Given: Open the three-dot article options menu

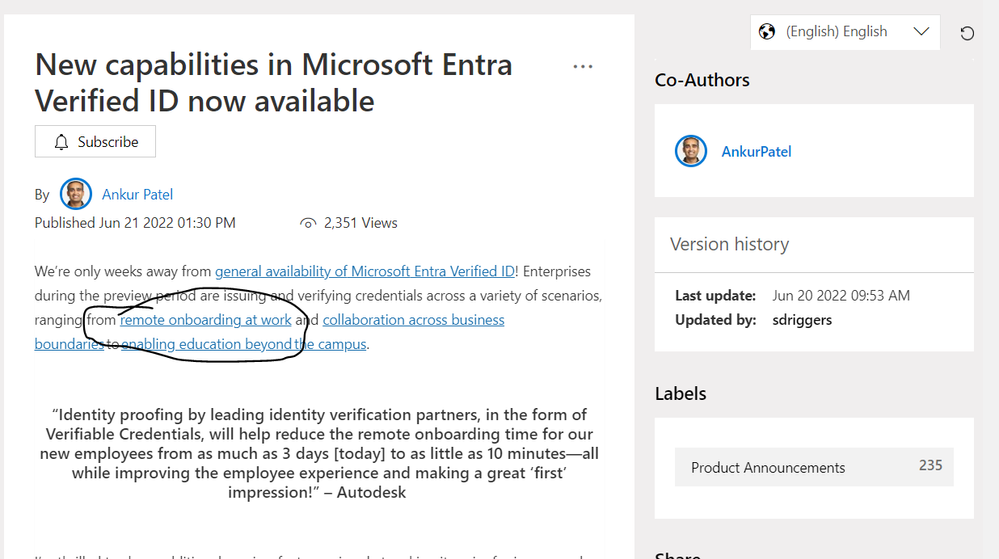Looking at the screenshot, I should [x=582, y=66].
